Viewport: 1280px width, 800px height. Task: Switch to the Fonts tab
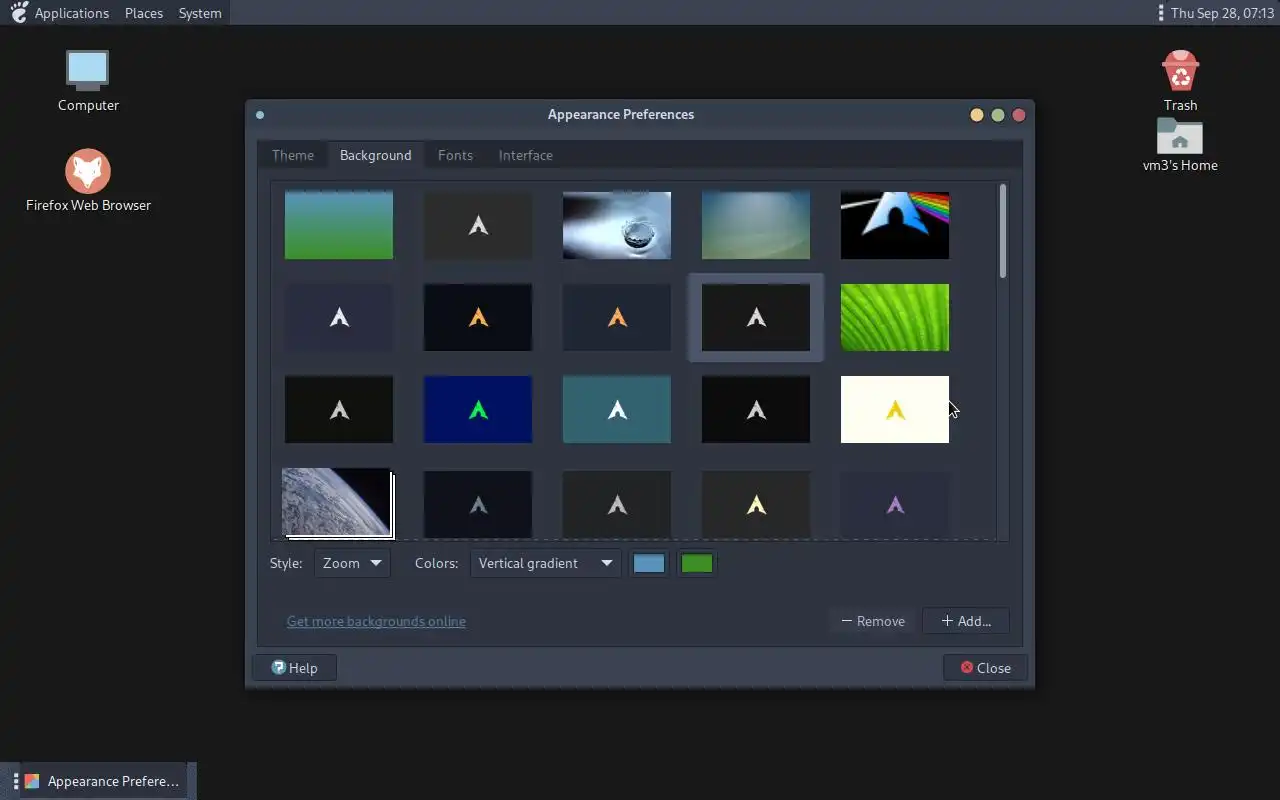click(x=455, y=155)
